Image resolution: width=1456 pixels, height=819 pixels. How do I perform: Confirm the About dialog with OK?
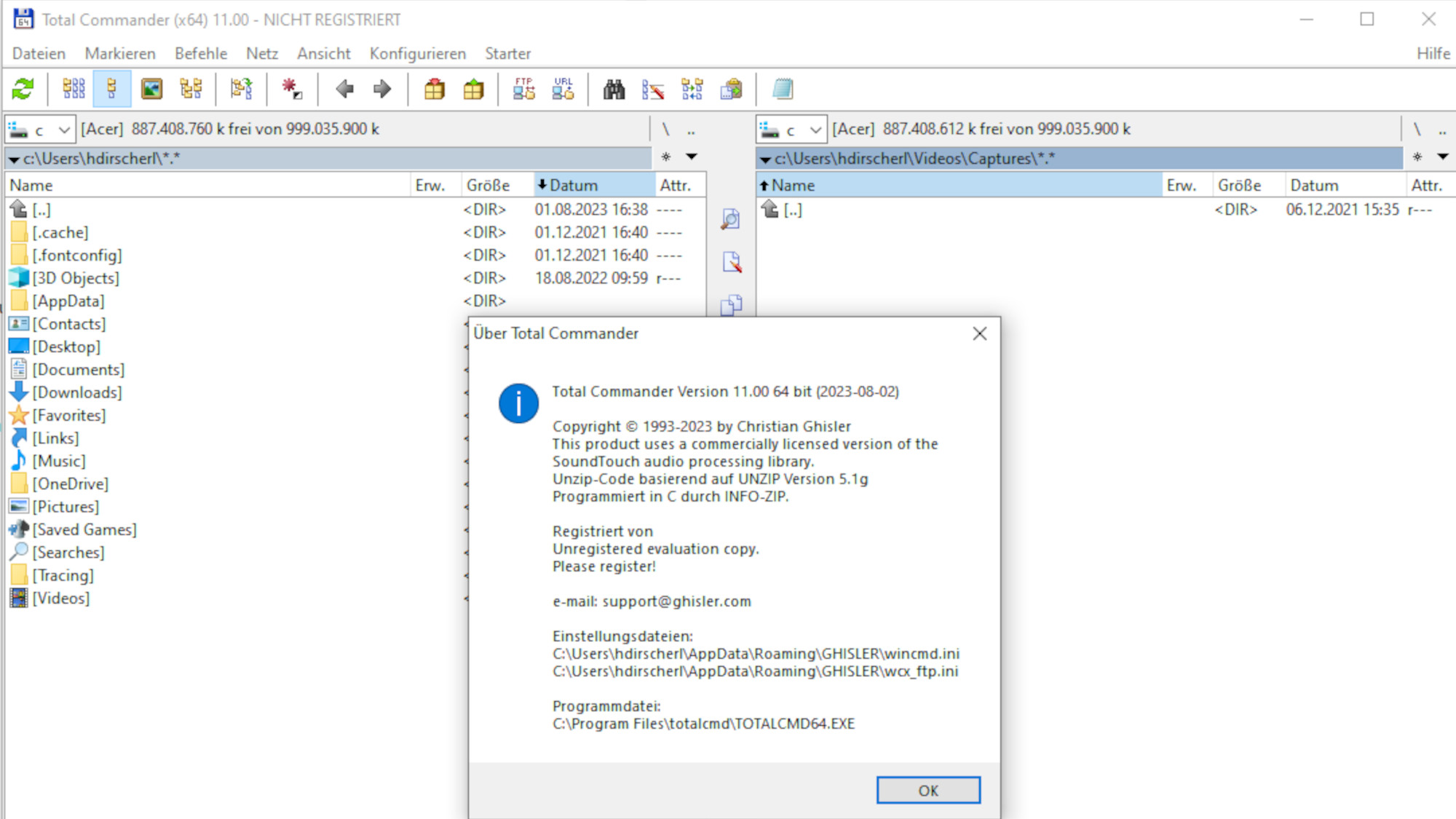point(927,790)
